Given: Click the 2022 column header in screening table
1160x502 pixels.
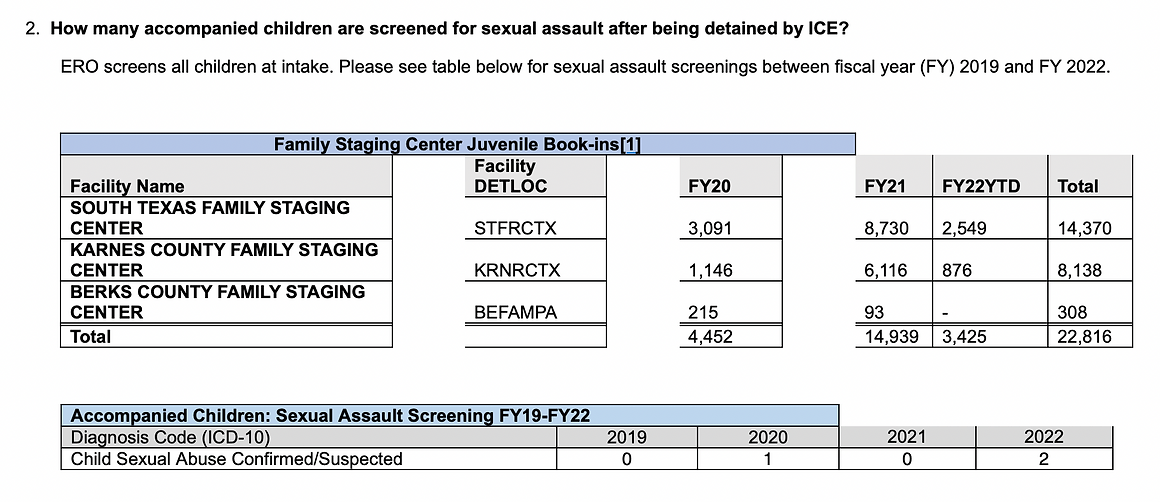Looking at the screenshot, I should (1044, 437).
